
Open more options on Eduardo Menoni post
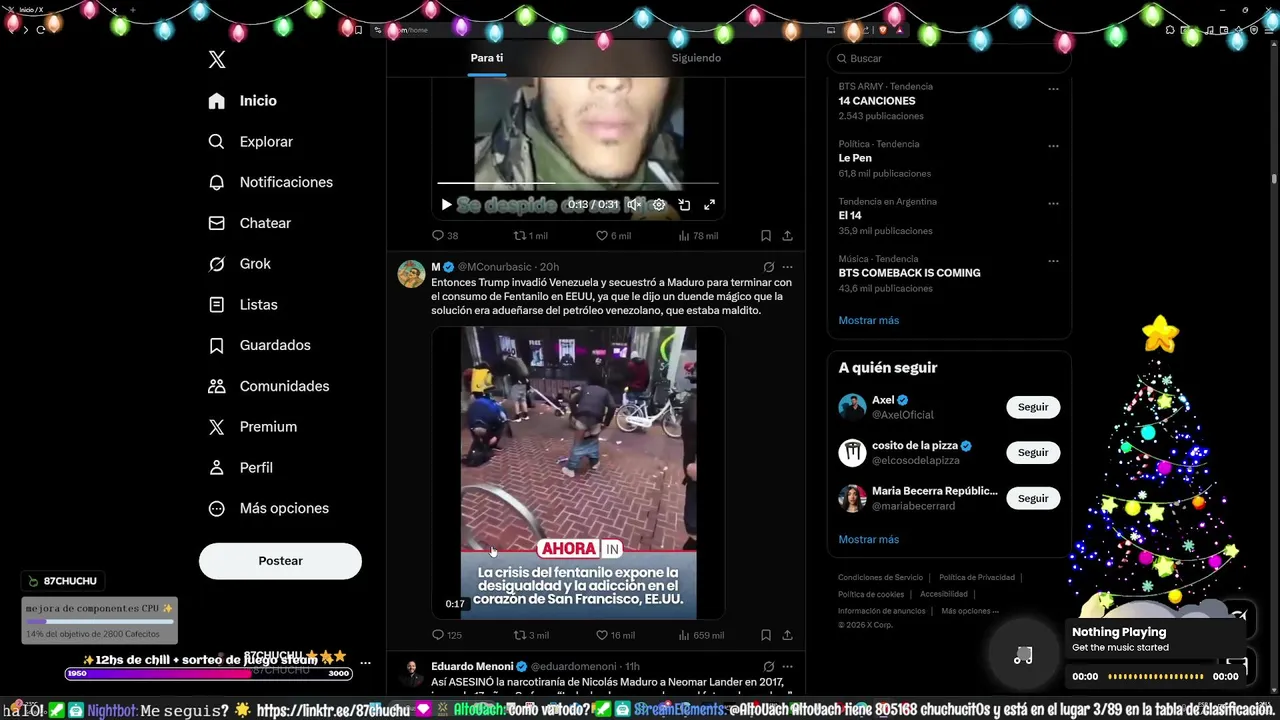pyautogui.click(x=787, y=666)
